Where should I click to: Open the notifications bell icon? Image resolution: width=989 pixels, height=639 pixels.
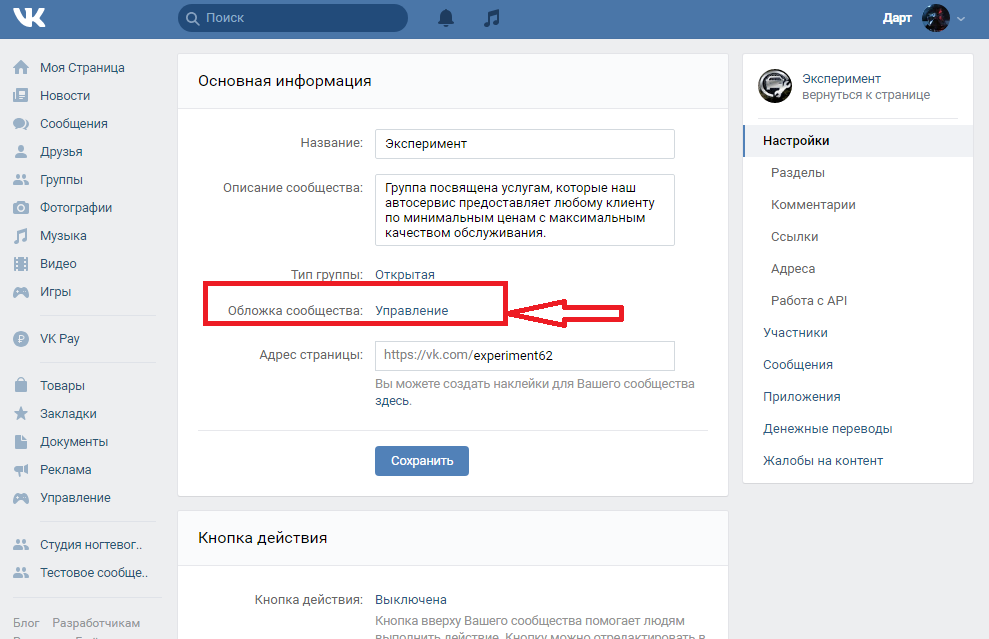446,18
